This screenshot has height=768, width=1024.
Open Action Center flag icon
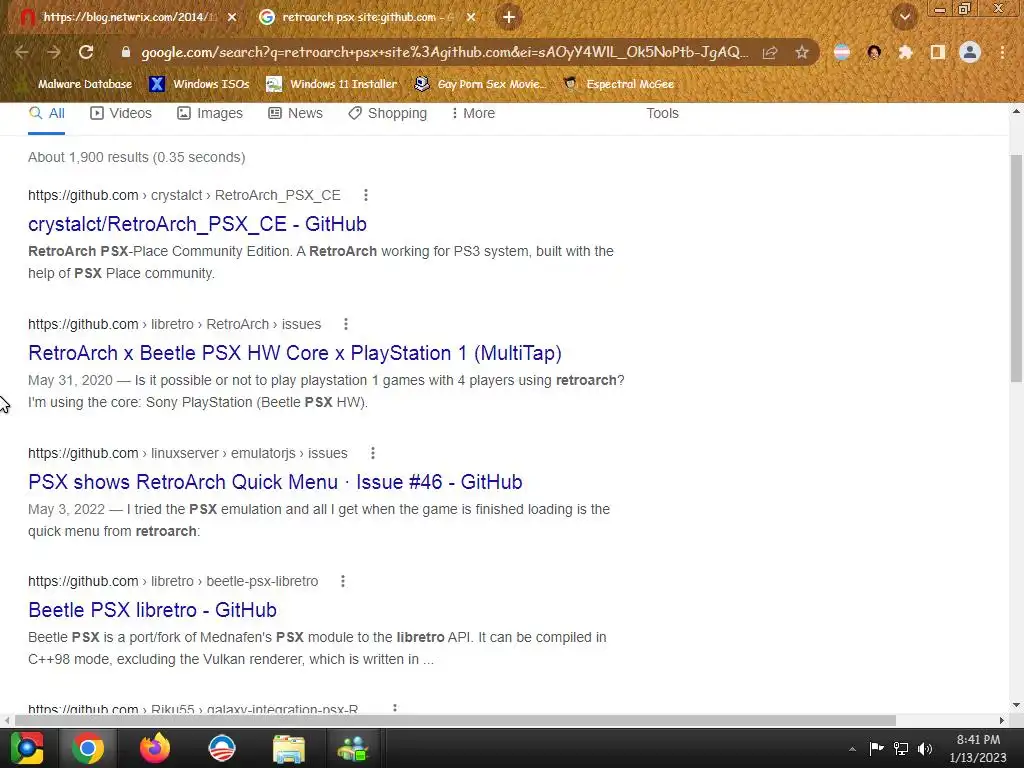[876, 748]
